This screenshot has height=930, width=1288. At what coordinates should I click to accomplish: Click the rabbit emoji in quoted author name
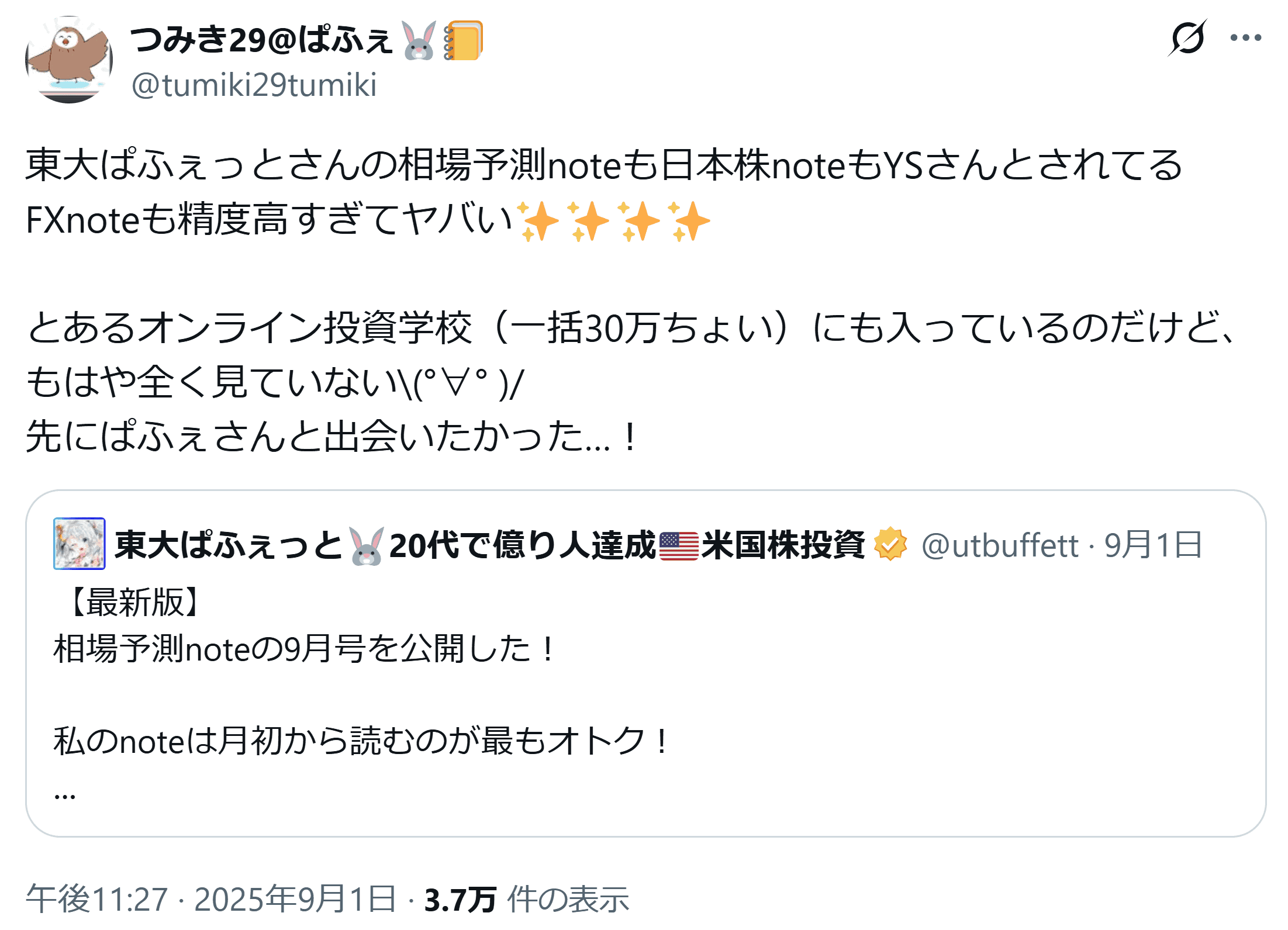367,546
